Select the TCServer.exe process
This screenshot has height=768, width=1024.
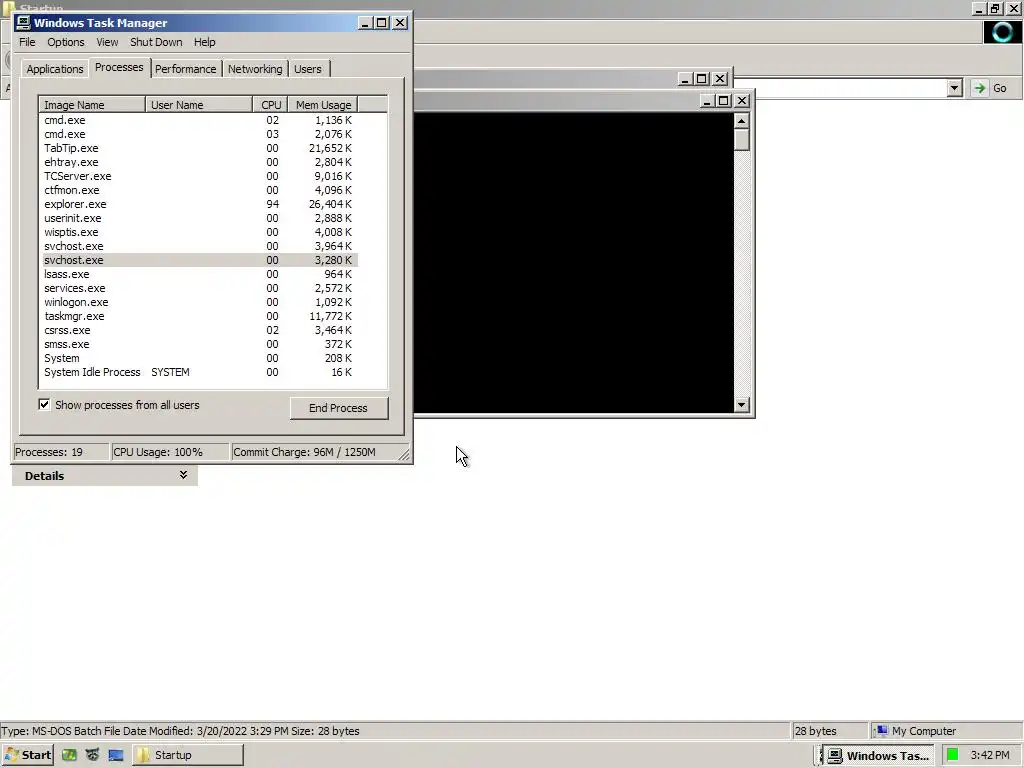[x=200, y=176]
